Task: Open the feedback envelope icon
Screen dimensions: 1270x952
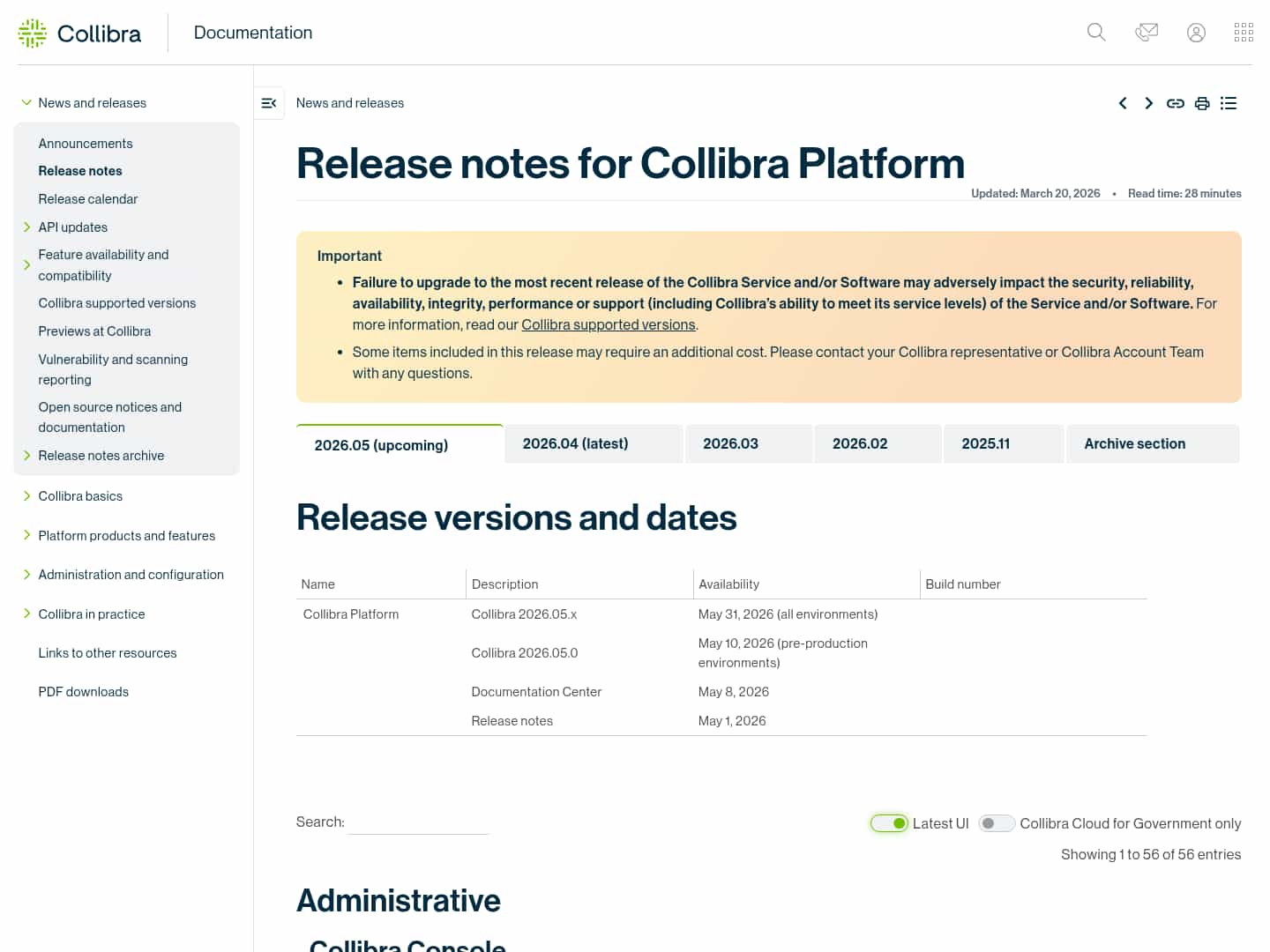Action: coord(1147,33)
